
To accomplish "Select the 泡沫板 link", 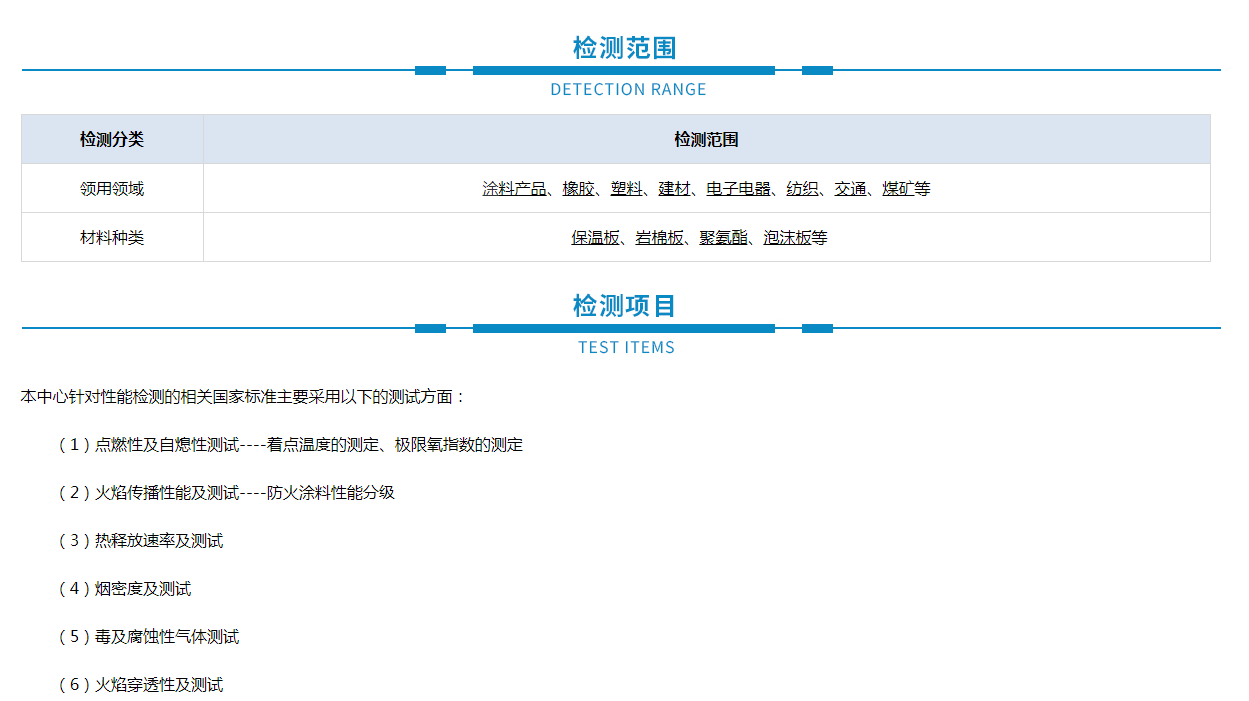I will [x=787, y=238].
